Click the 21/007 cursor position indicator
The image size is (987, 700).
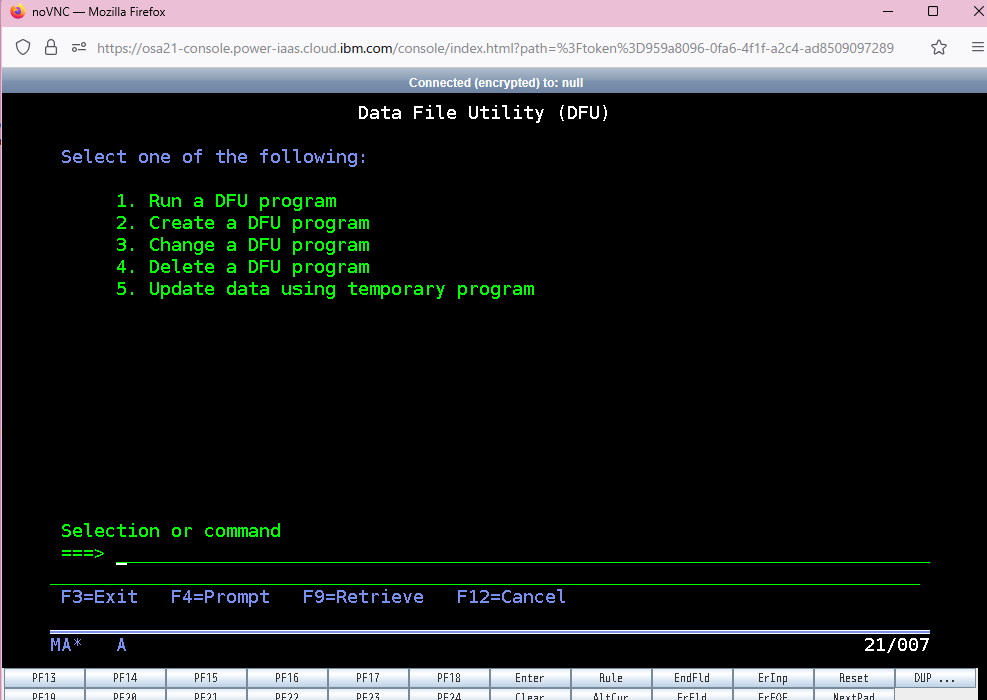pyautogui.click(x=896, y=645)
